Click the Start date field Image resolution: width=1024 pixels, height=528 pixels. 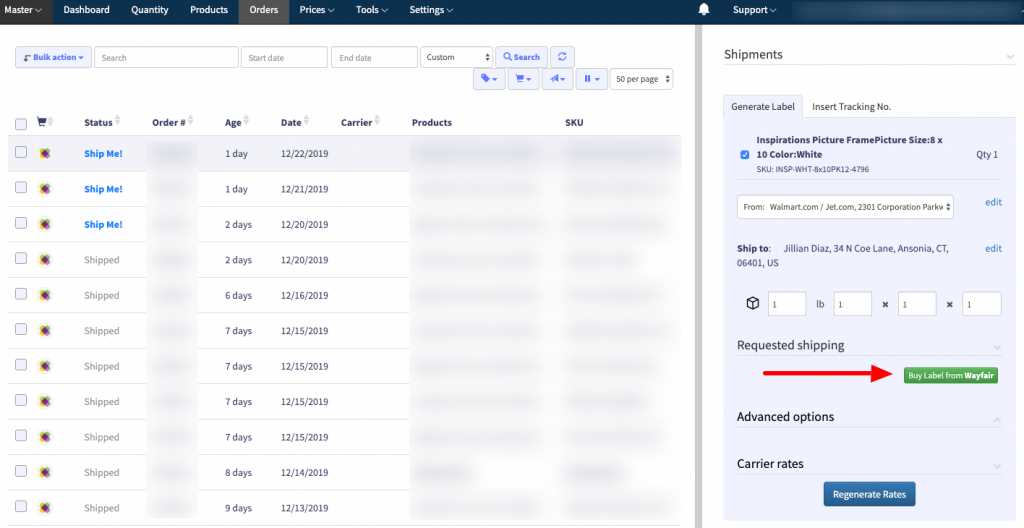click(284, 57)
